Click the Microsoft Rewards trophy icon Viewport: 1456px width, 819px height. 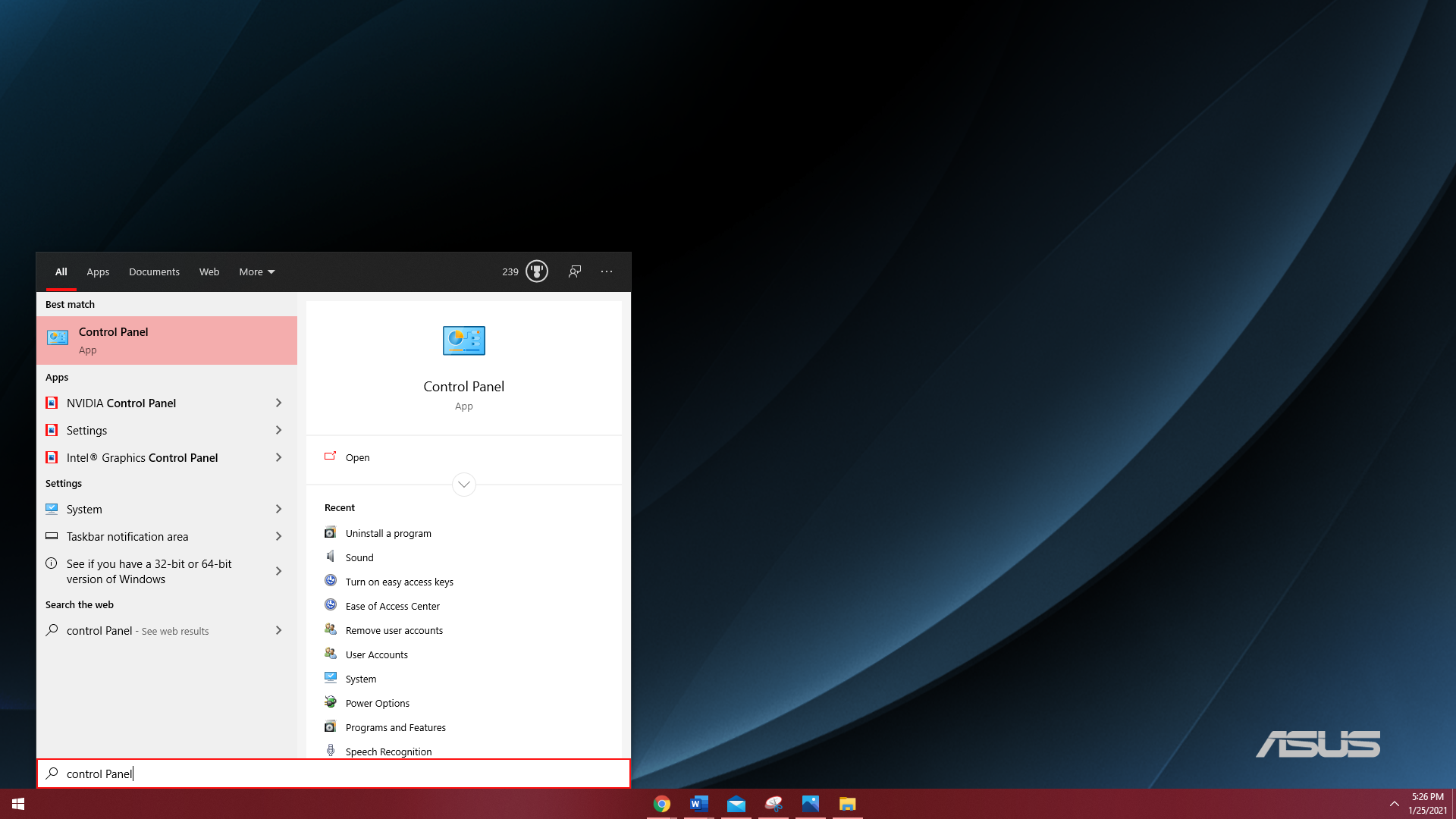pos(537,271)
